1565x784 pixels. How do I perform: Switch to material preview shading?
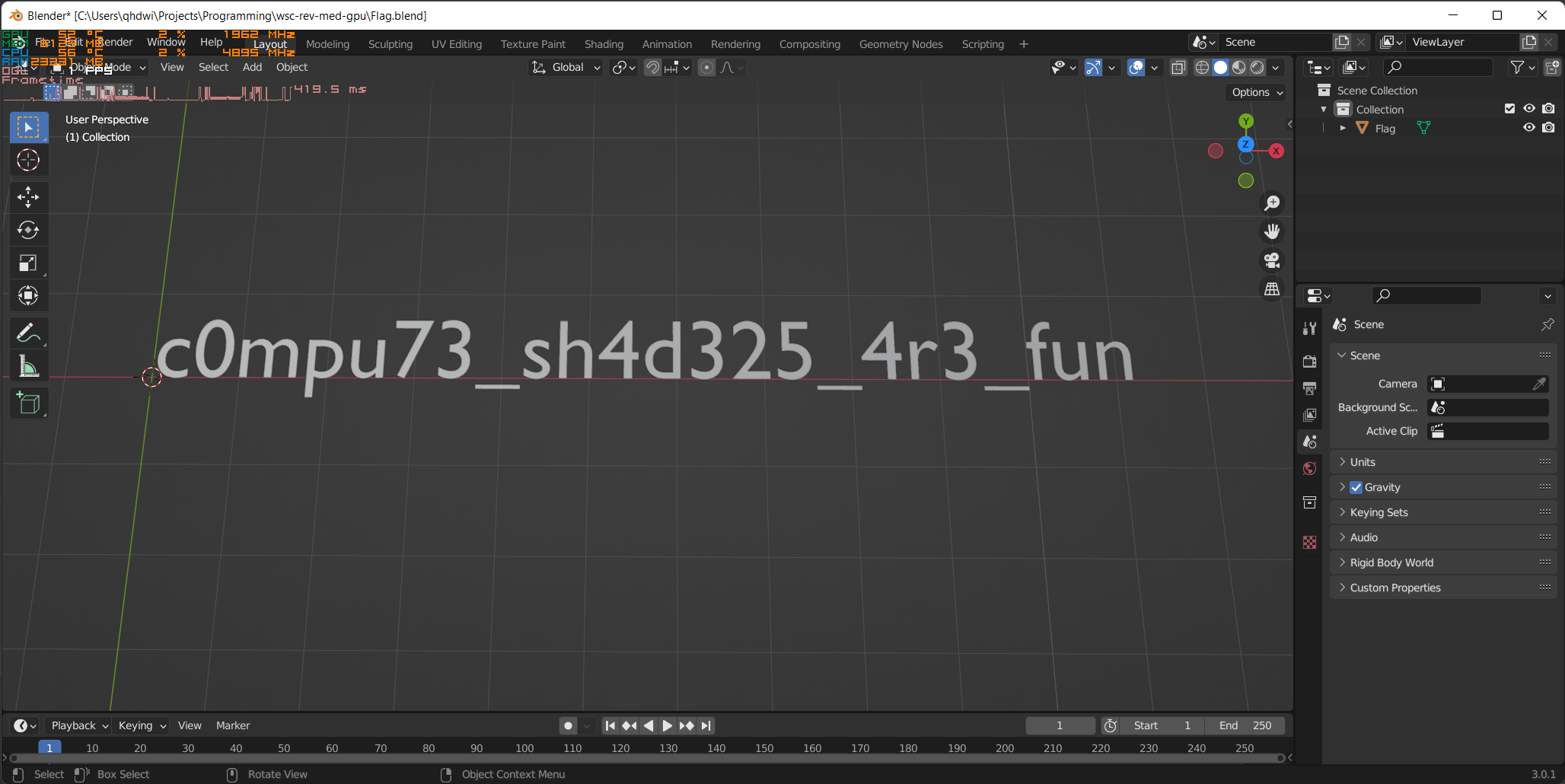(x=1239, y=68)
